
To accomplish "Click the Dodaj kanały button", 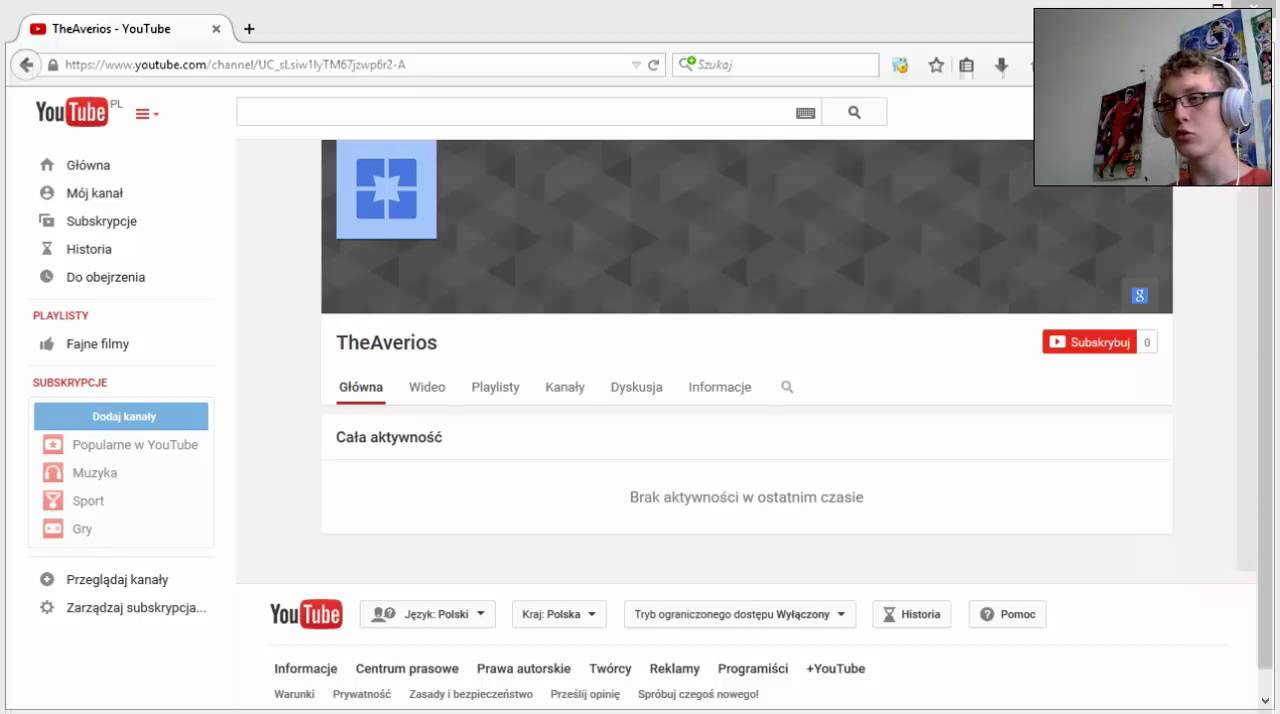I will (x=121, y=416).
